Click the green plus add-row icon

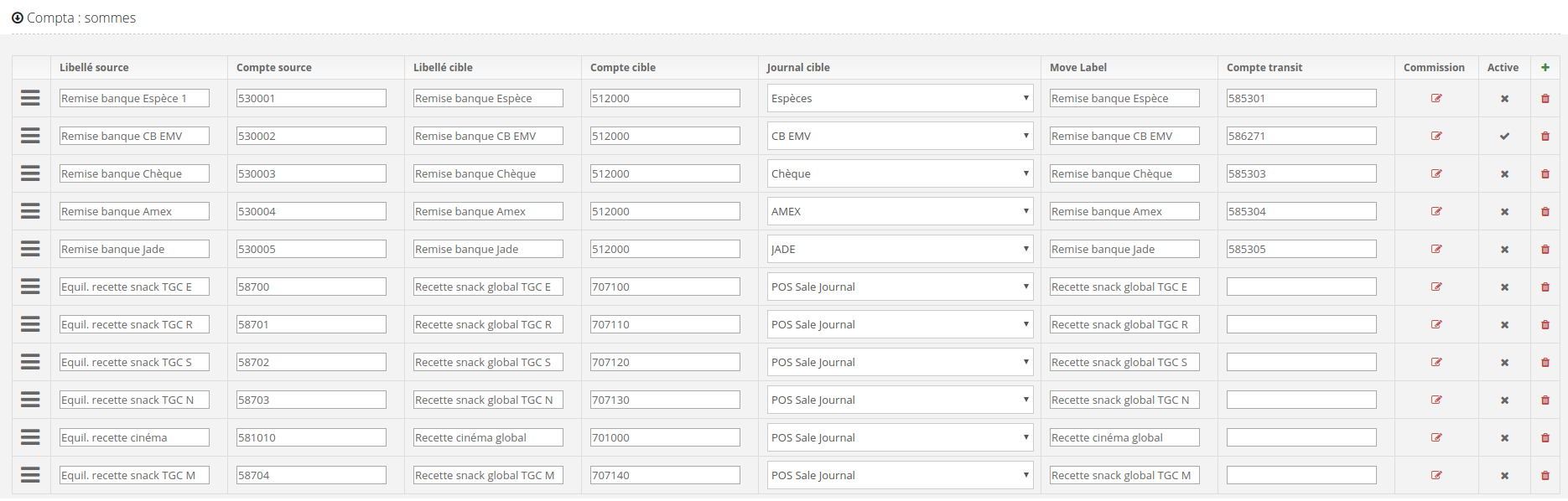coord(1545,68)
